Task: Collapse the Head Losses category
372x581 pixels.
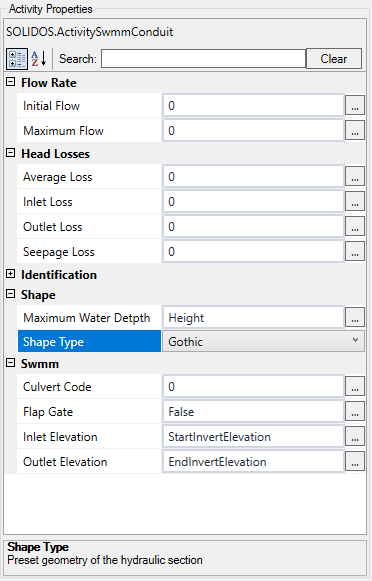Action: [x=11, y=153]
